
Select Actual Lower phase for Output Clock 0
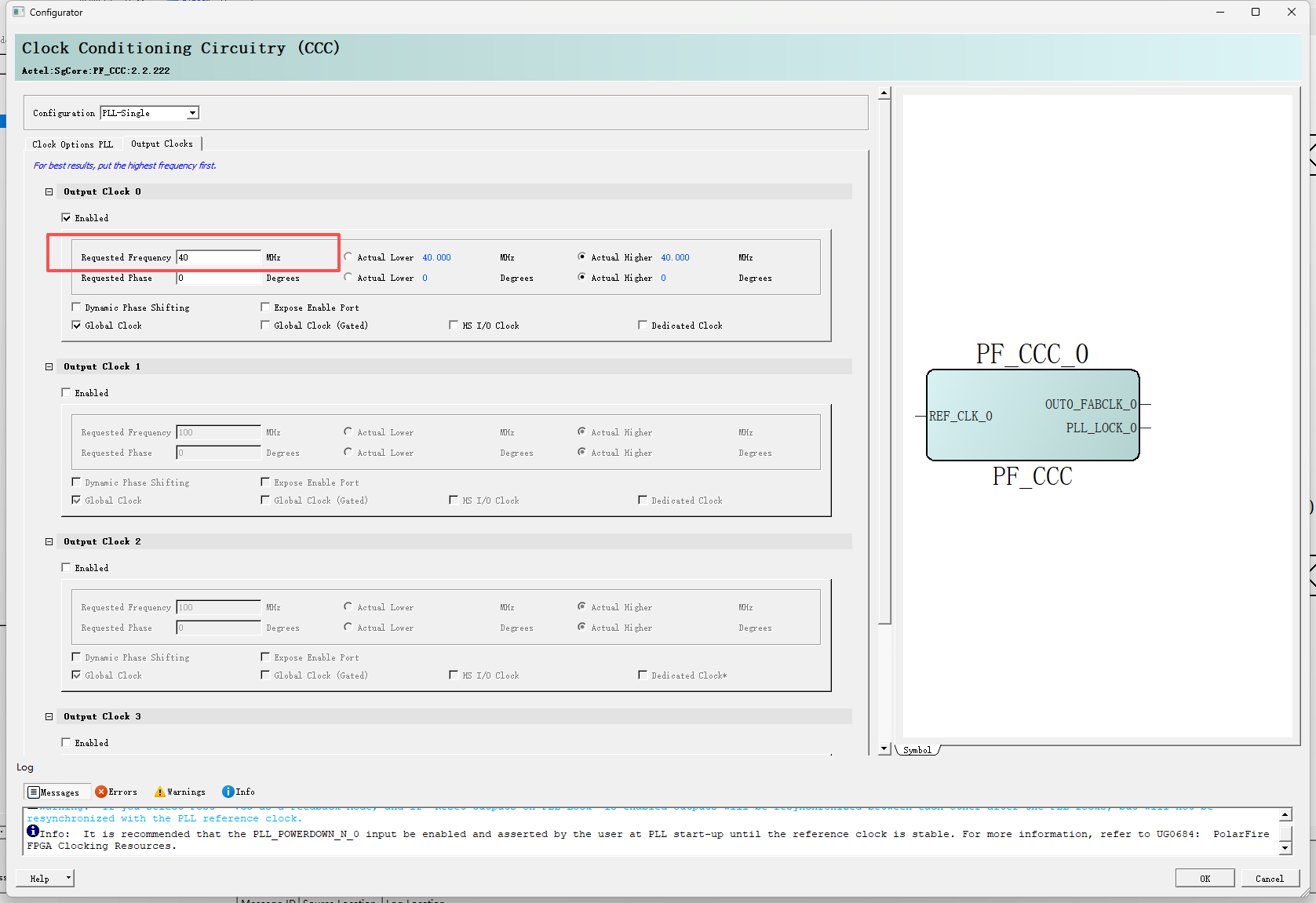pos(348,278)
